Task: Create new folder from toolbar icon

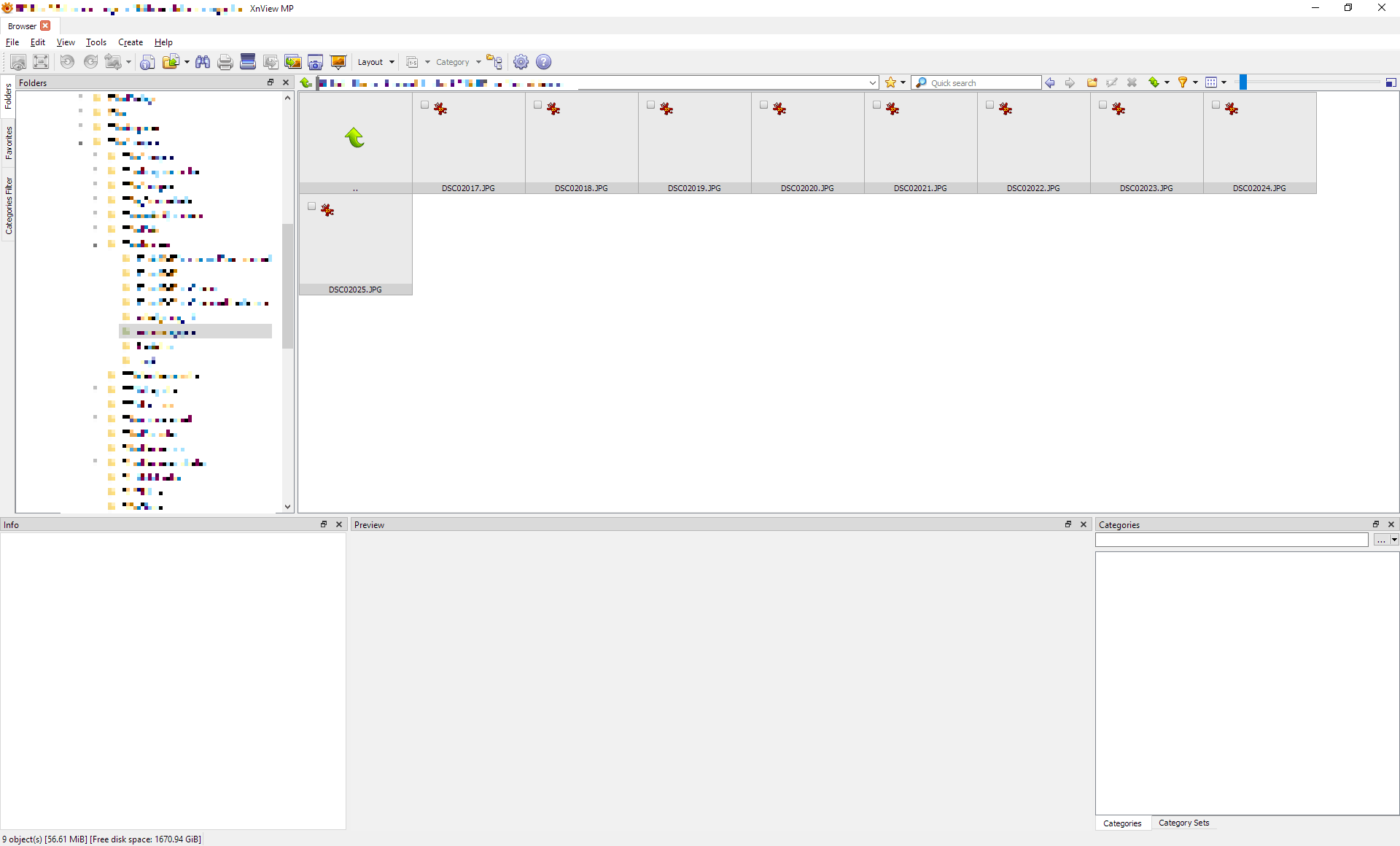Action: (1092, 82)
